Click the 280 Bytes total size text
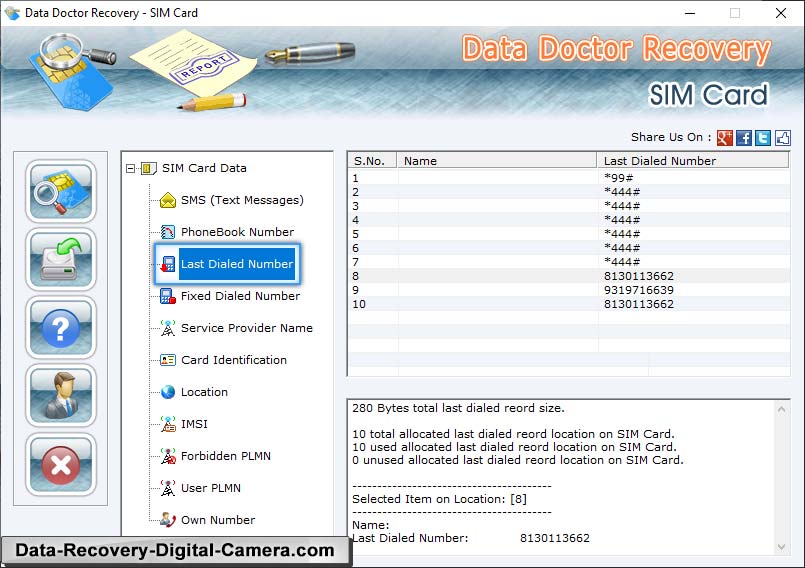Screen dimensions: 805x568 tap(458, 408)
